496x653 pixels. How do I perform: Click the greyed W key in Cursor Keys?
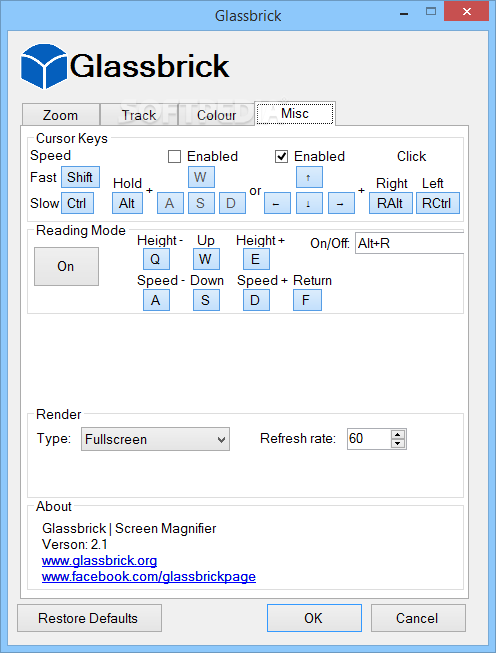tap(201, 177)
